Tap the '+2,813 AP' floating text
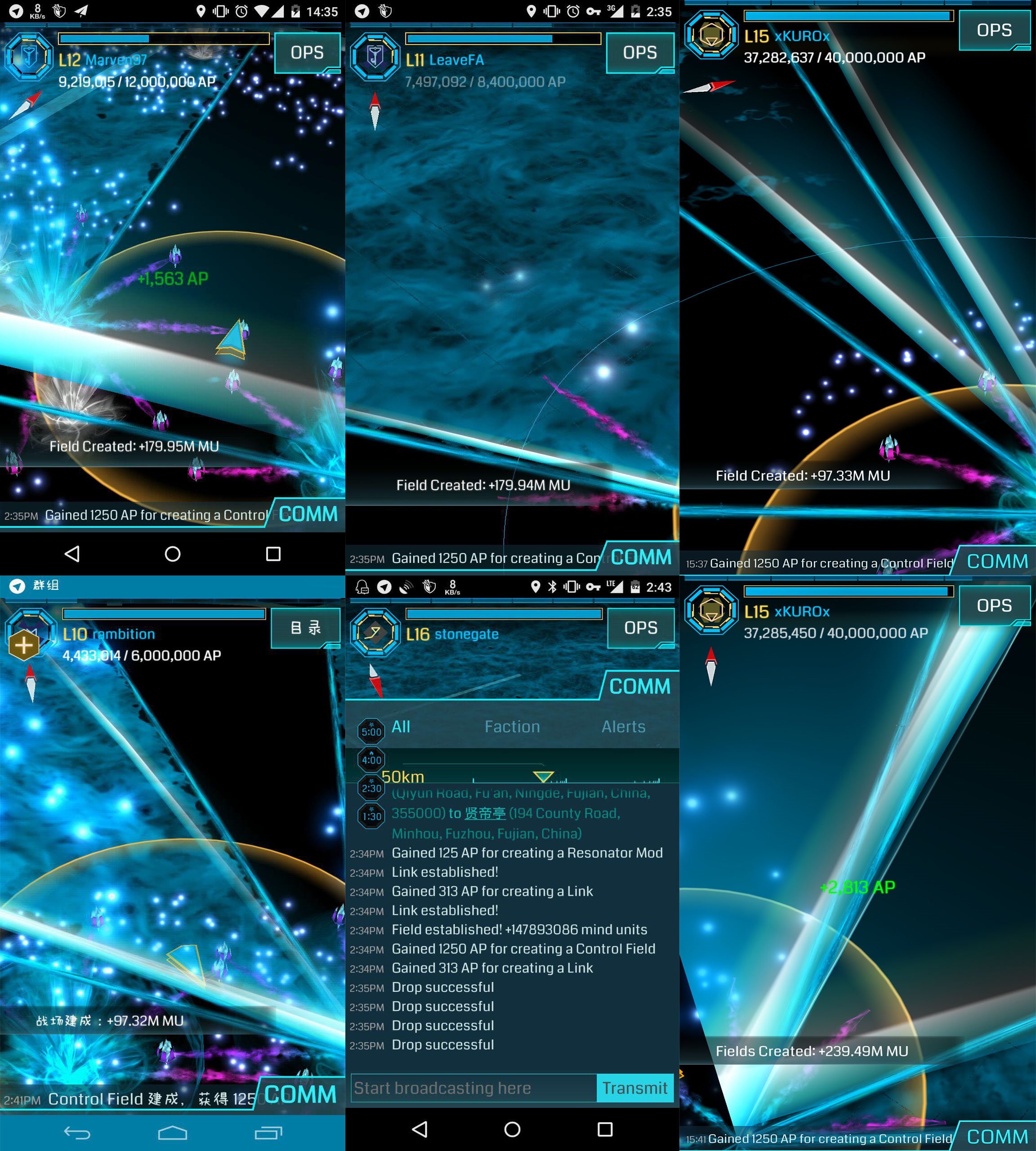This screenshot has height=1151, width=1036. (857, 887)
